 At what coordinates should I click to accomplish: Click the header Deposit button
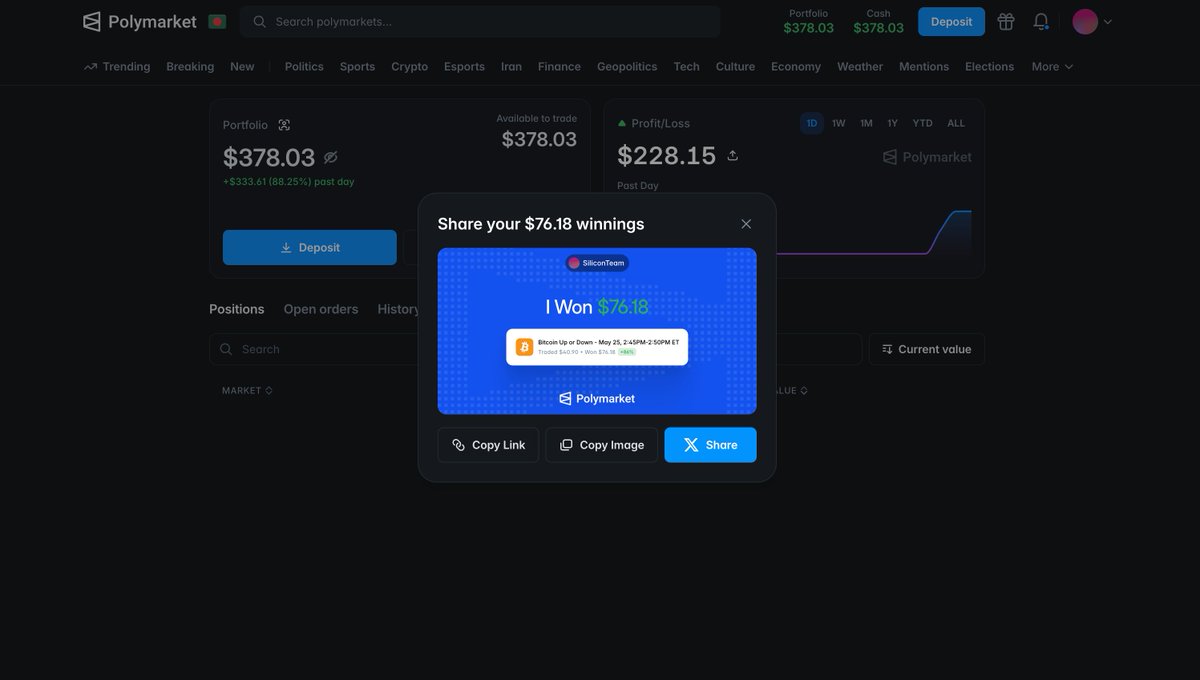[x=951, y=21]
